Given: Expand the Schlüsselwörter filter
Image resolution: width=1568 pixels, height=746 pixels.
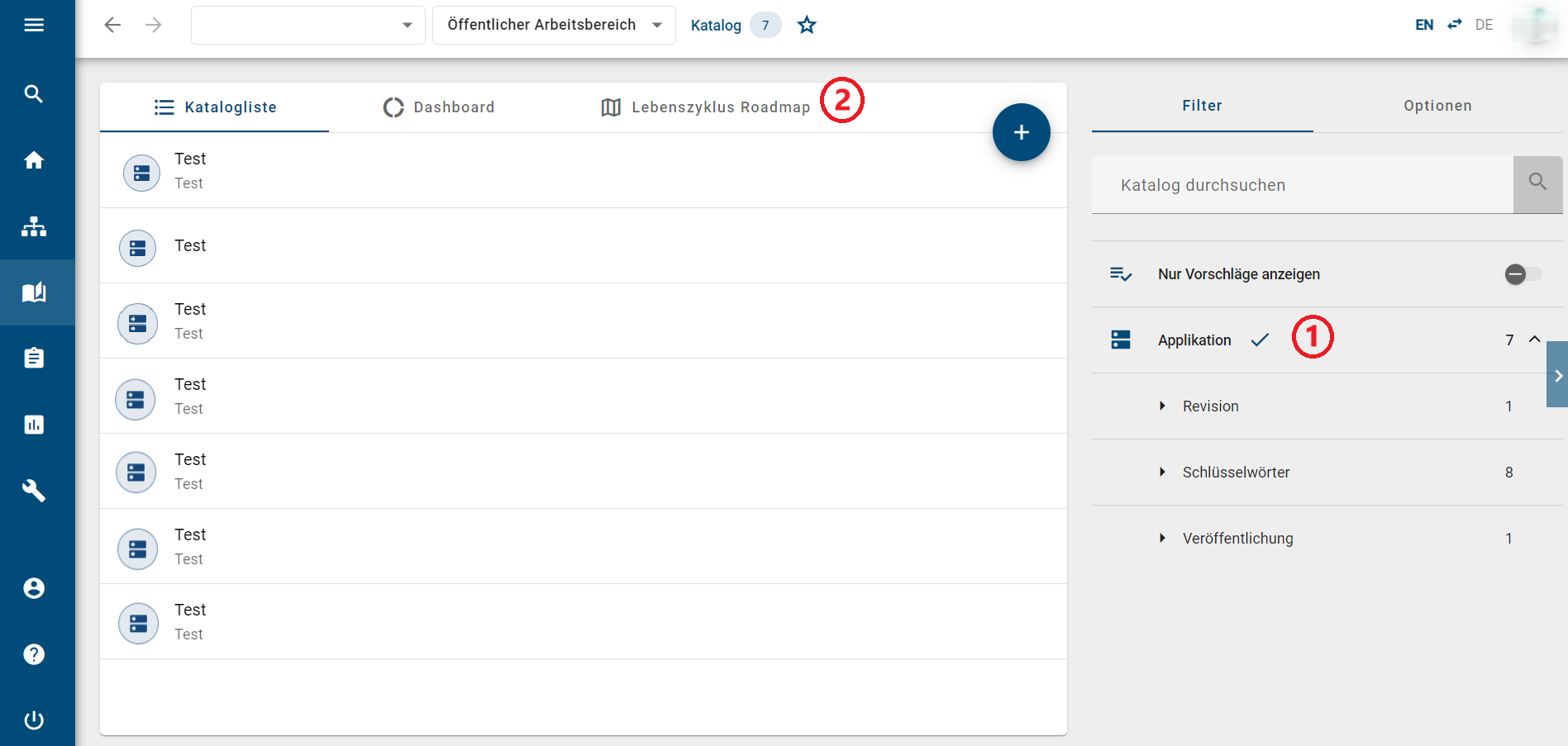Looking at the screenshot, I should click(x=1162, y=473).
